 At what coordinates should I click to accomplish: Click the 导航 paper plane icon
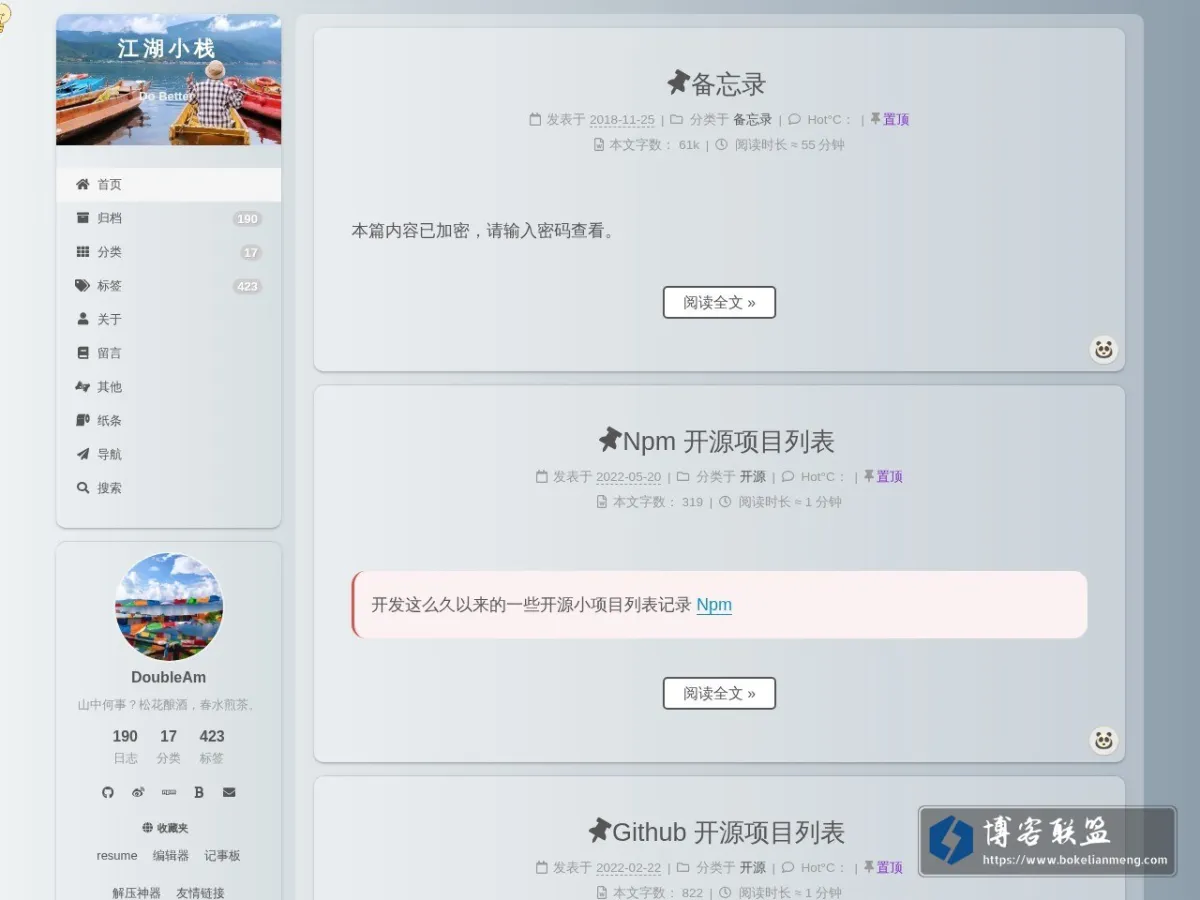83,454
